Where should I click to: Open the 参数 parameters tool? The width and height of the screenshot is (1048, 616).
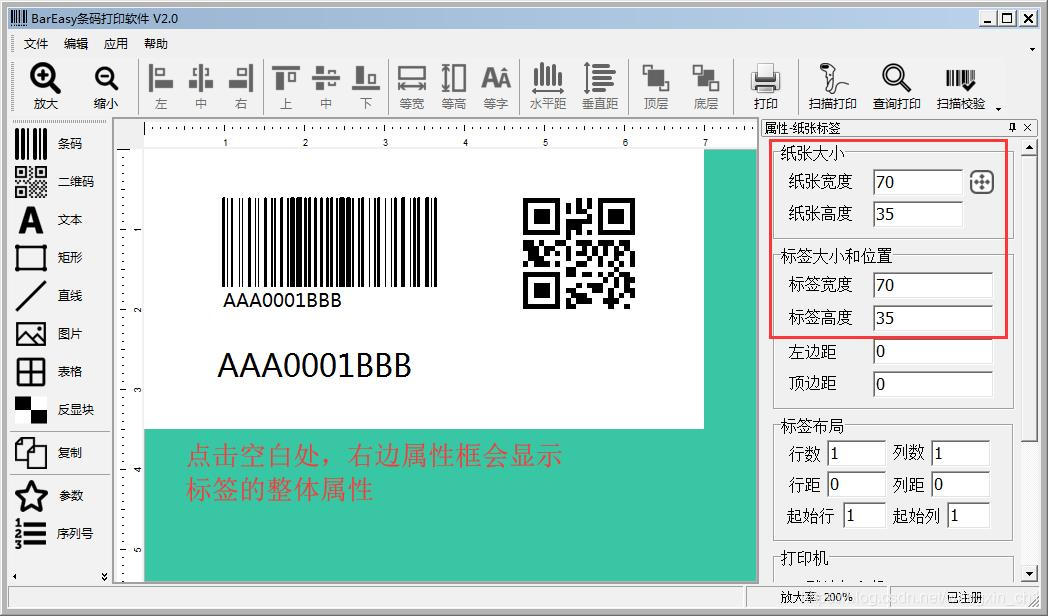point(49,496)
